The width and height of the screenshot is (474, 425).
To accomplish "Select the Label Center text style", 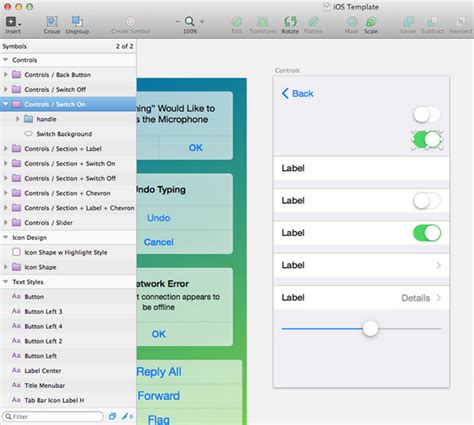I will click(68, 371).
